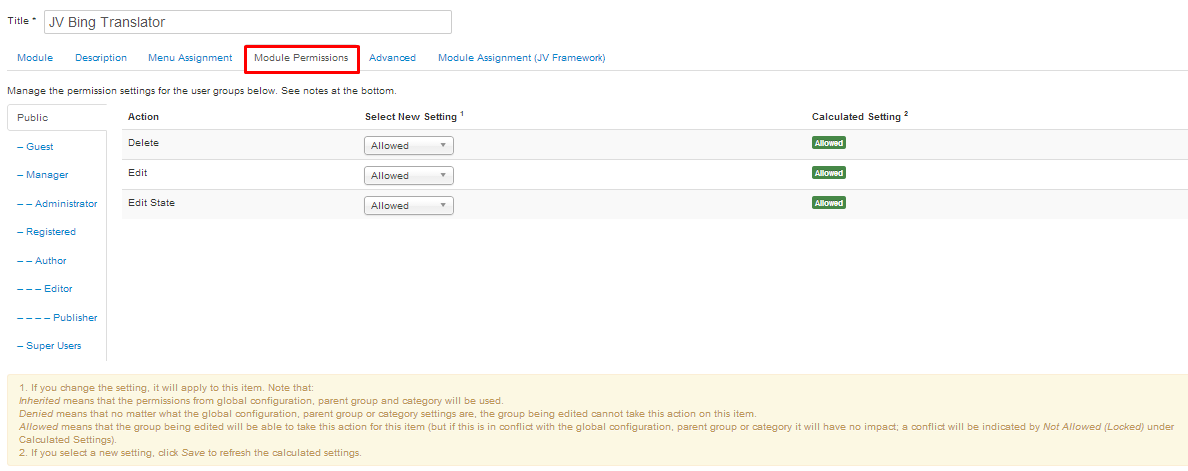Go to the Menu Assignment tab
1188x471 pixels.
coord(190,58)
